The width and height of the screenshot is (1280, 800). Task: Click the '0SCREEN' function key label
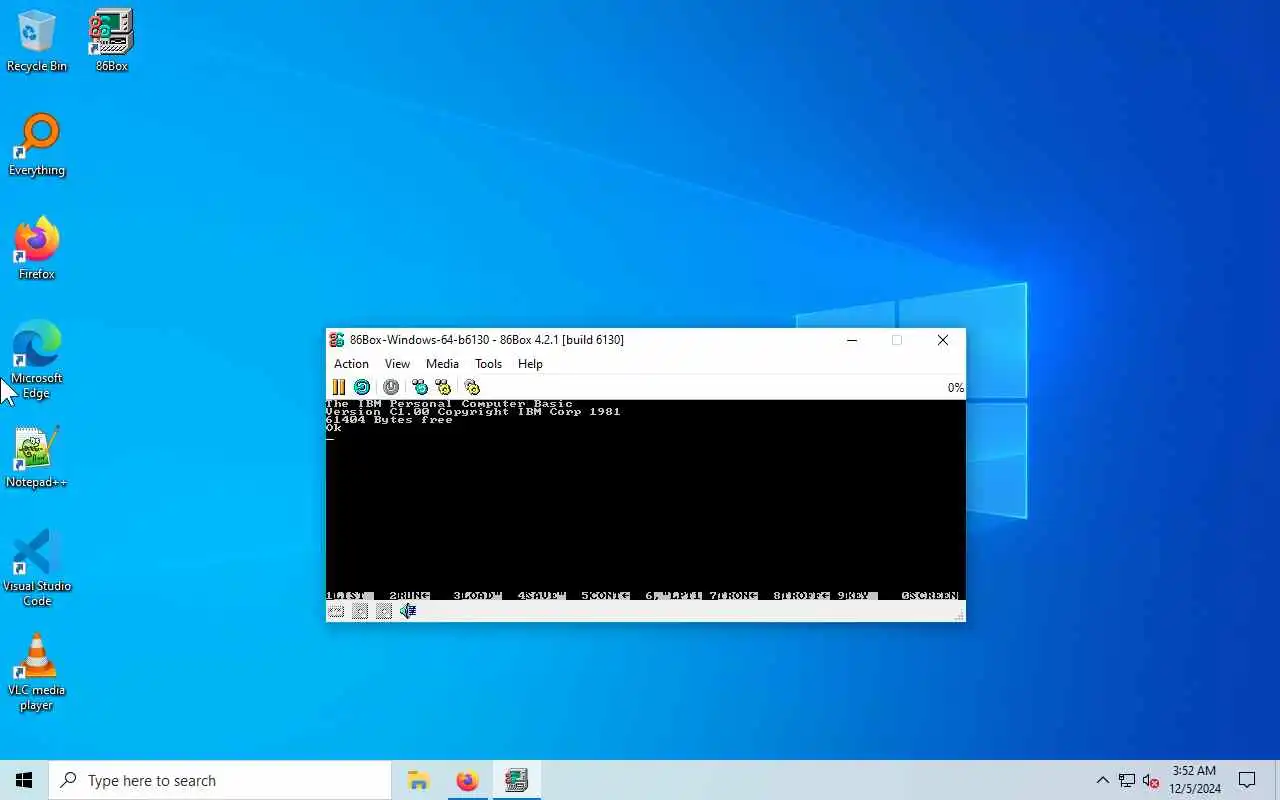[x=930, y=596]
